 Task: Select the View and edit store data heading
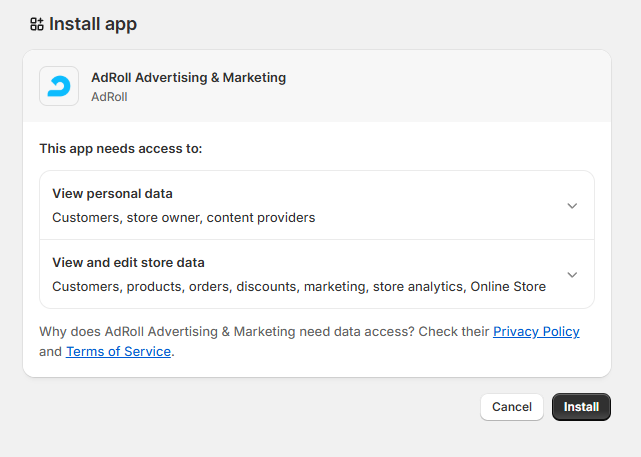[x=128, y=263]
